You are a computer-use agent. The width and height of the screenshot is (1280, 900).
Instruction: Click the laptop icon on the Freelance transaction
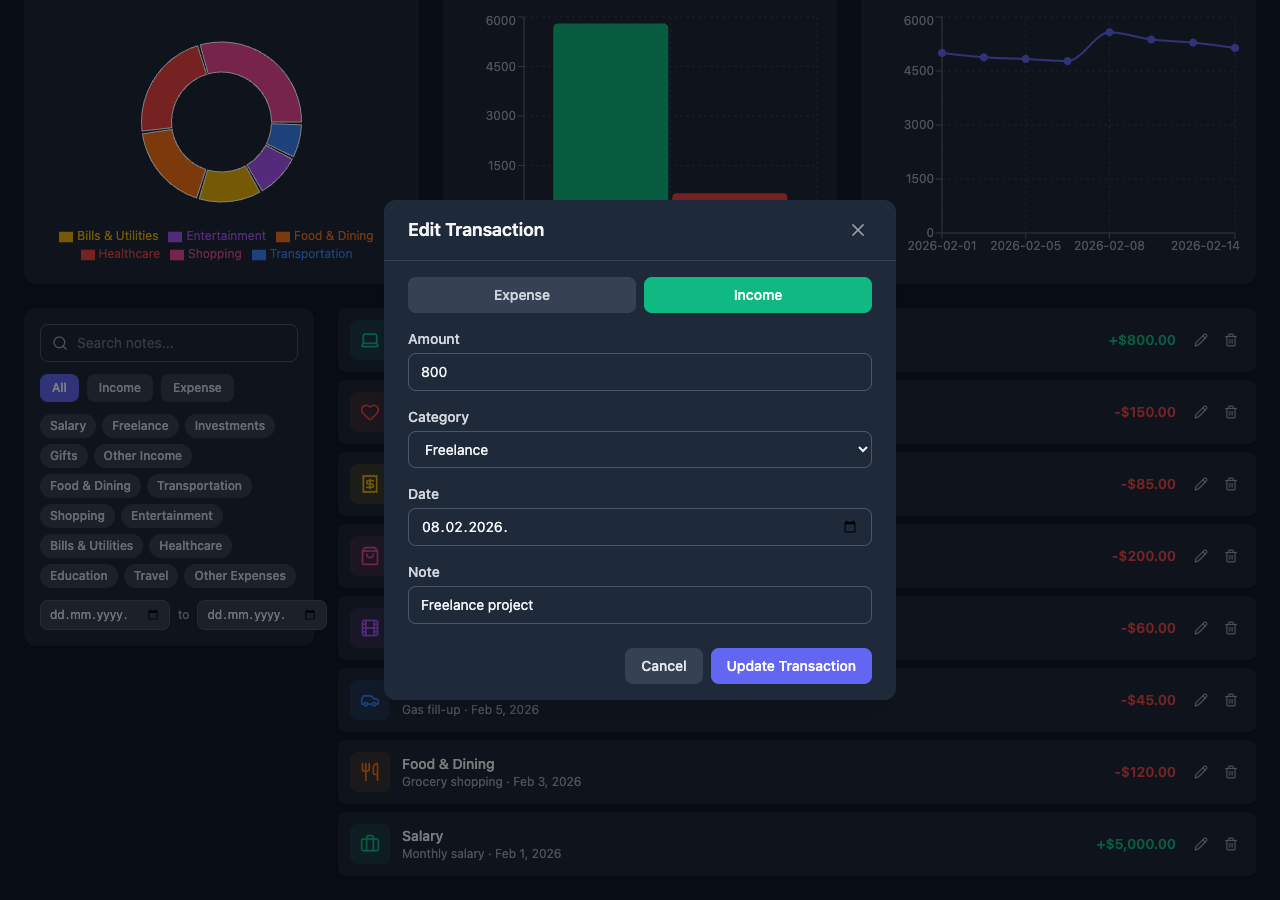370,340
